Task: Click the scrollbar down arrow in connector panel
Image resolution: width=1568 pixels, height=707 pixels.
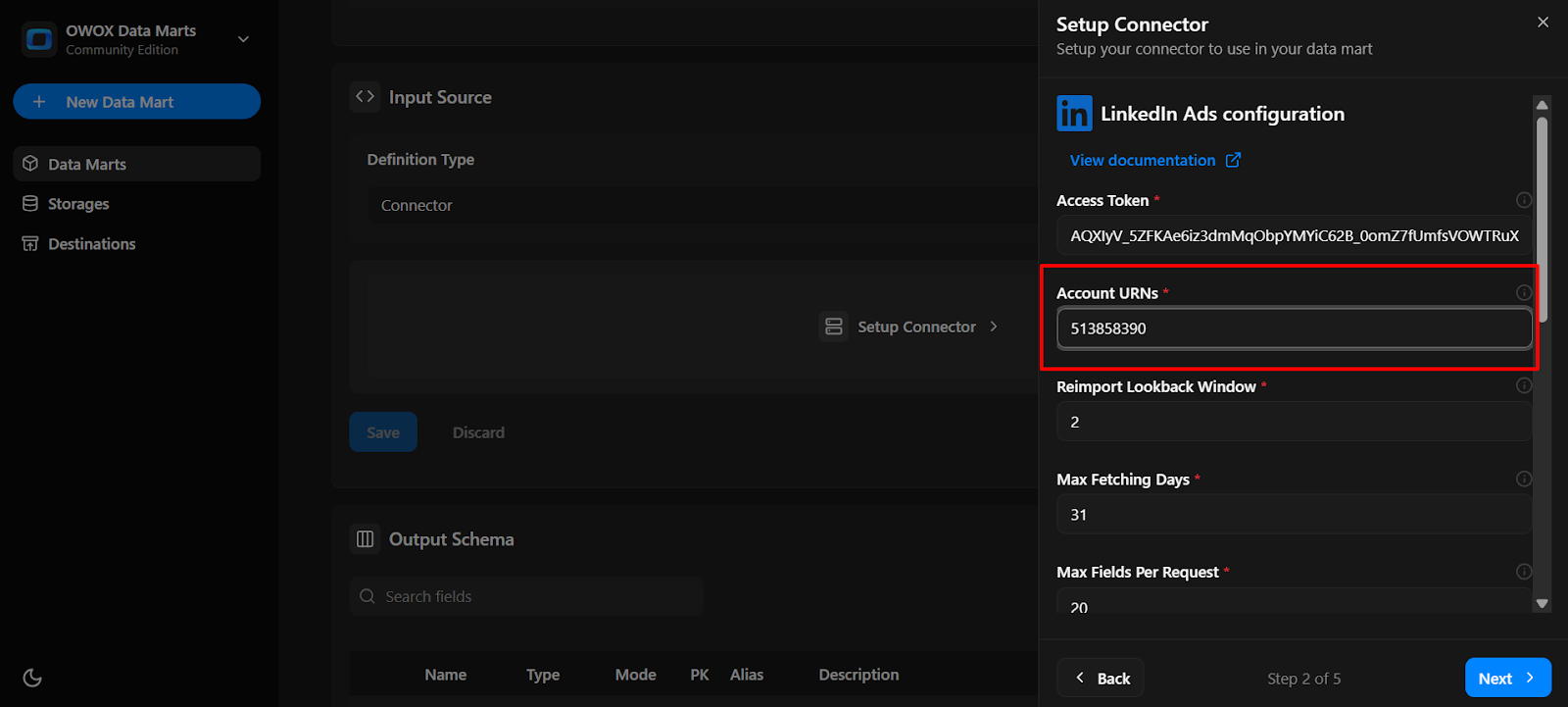Action: (x=1543, y=604)
